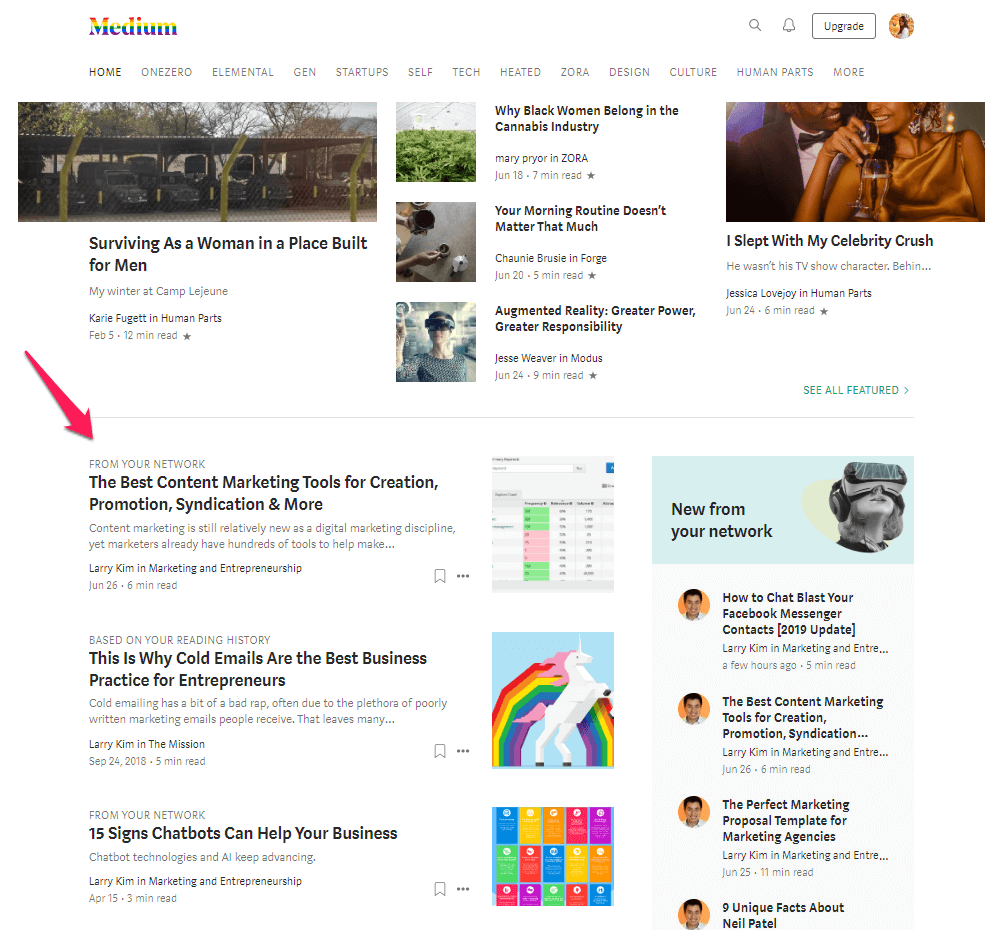This screenshot has width=1007, height=930.
Task: Bookmark the 15 Signs Chatbots article
Action: (440, 889)
